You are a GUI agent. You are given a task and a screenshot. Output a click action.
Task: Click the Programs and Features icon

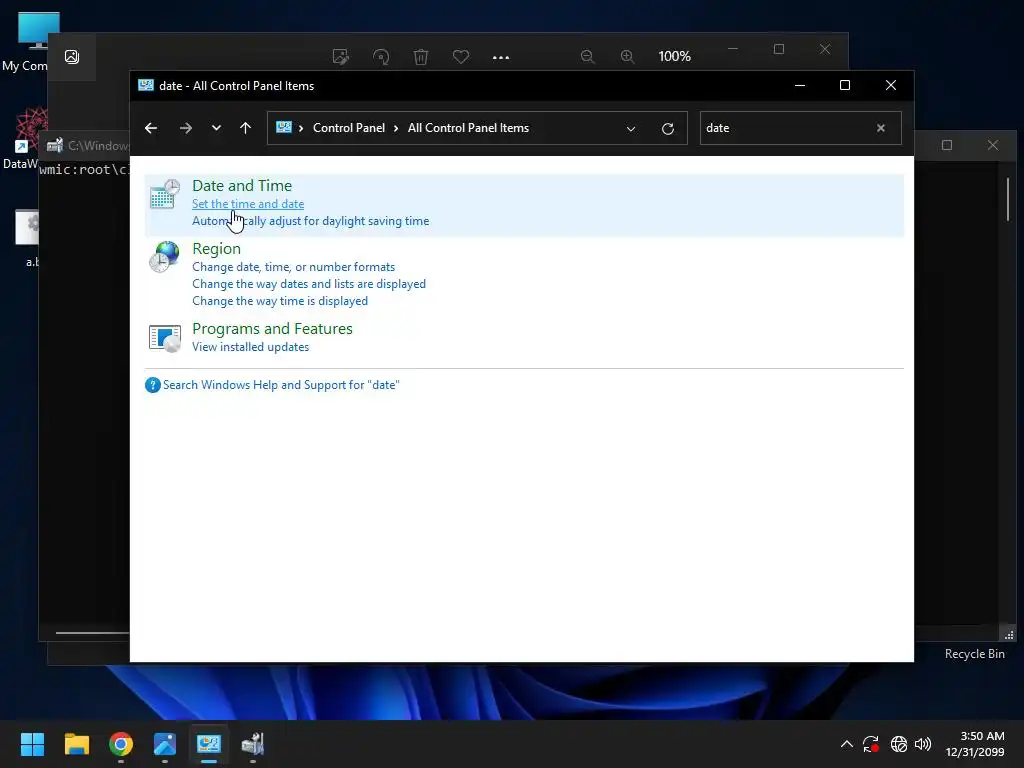point(165,338)
